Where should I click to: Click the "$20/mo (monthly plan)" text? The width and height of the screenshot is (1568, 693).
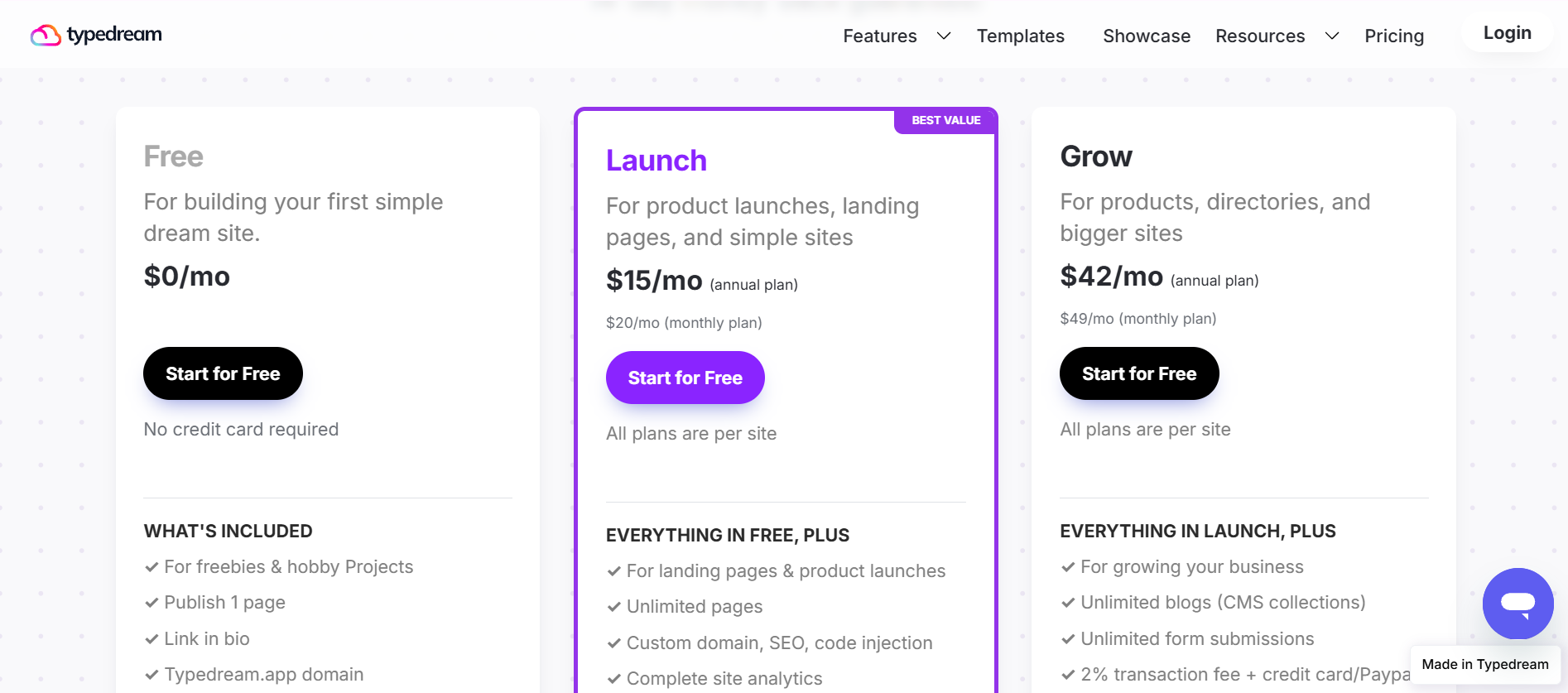click(x=683, y=323)
